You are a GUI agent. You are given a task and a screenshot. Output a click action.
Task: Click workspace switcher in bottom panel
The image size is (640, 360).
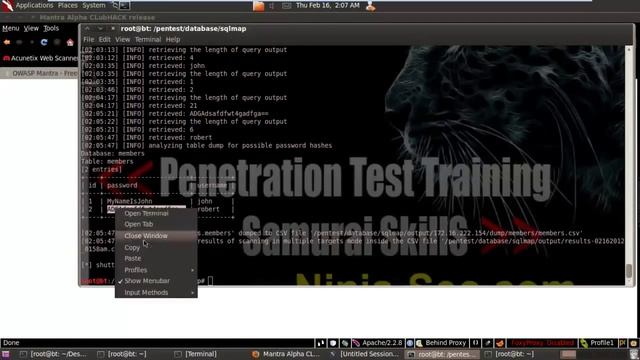568,354
